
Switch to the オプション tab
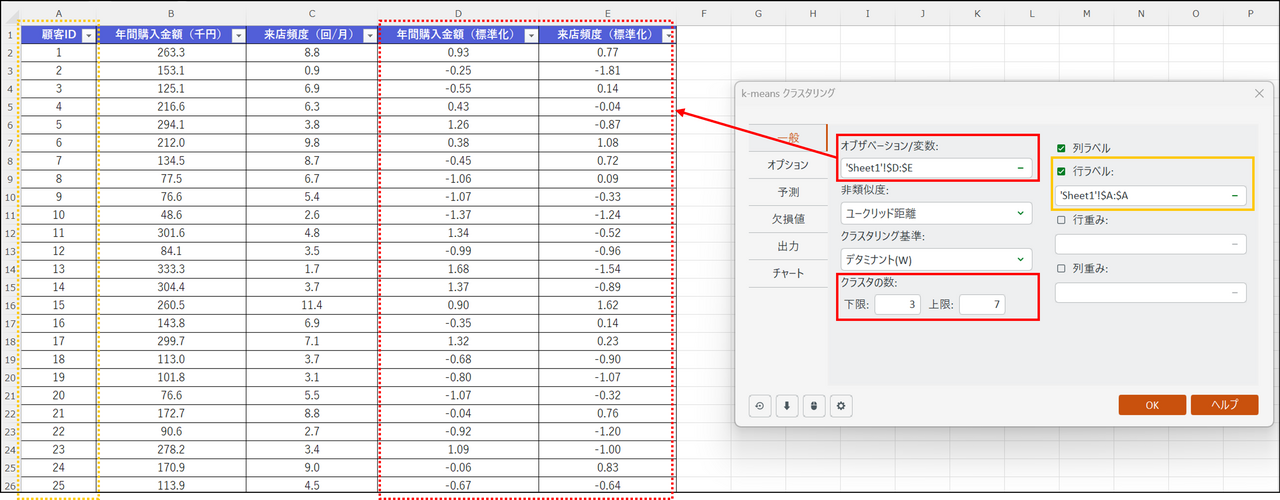[788, 164]
